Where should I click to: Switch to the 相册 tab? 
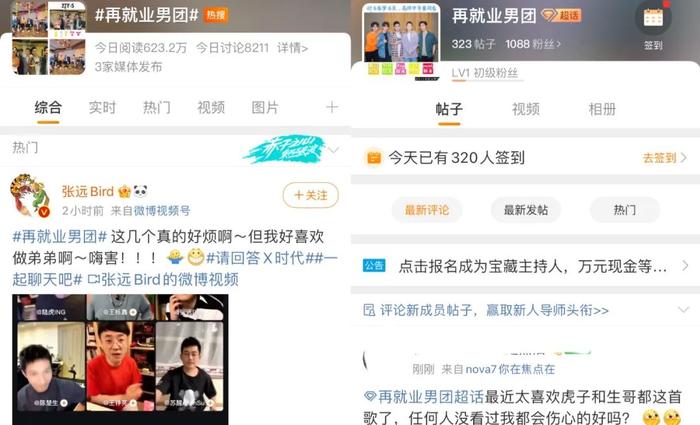(x=602, y=109)
